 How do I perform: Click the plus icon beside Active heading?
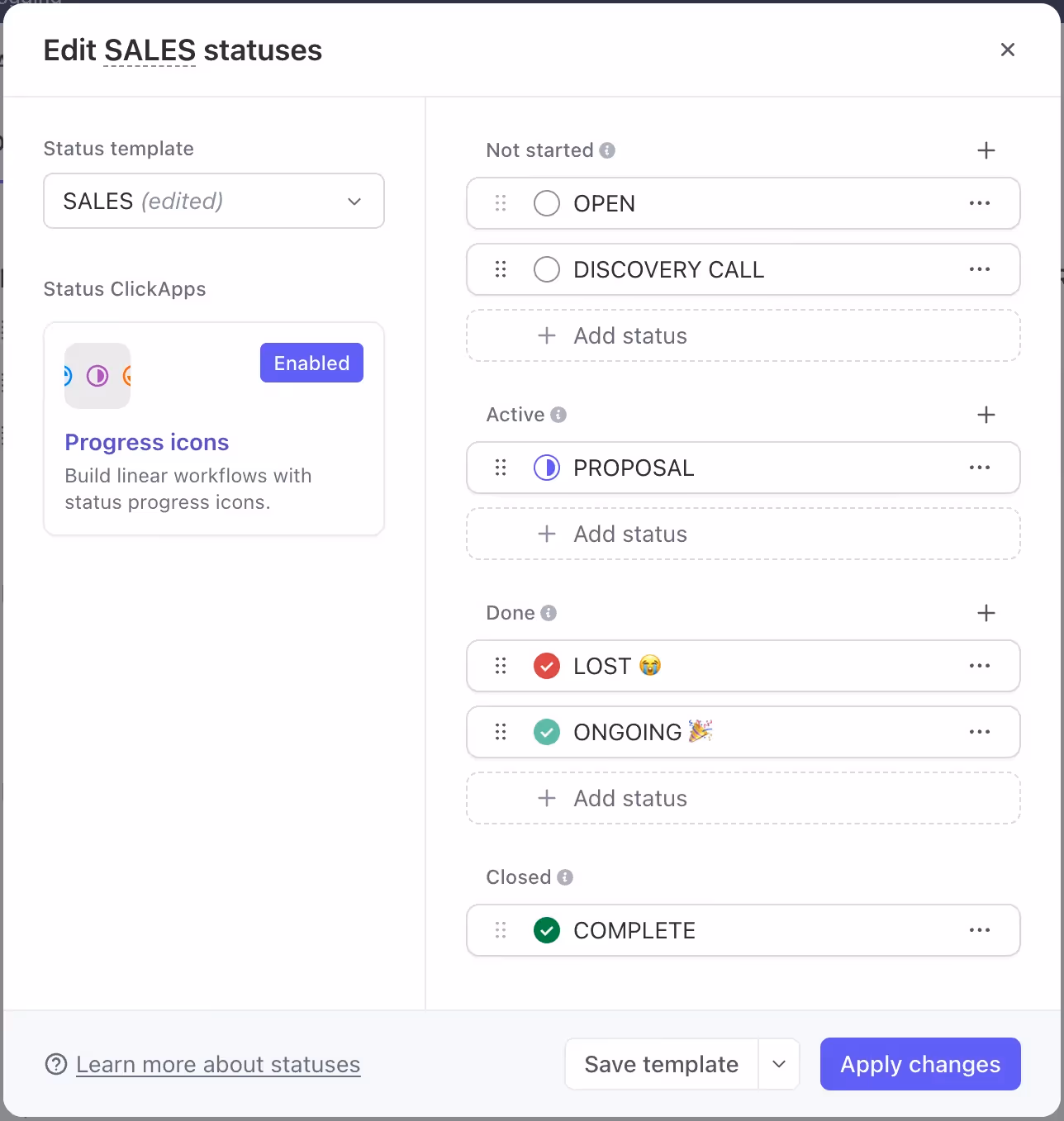click(986, 415)
